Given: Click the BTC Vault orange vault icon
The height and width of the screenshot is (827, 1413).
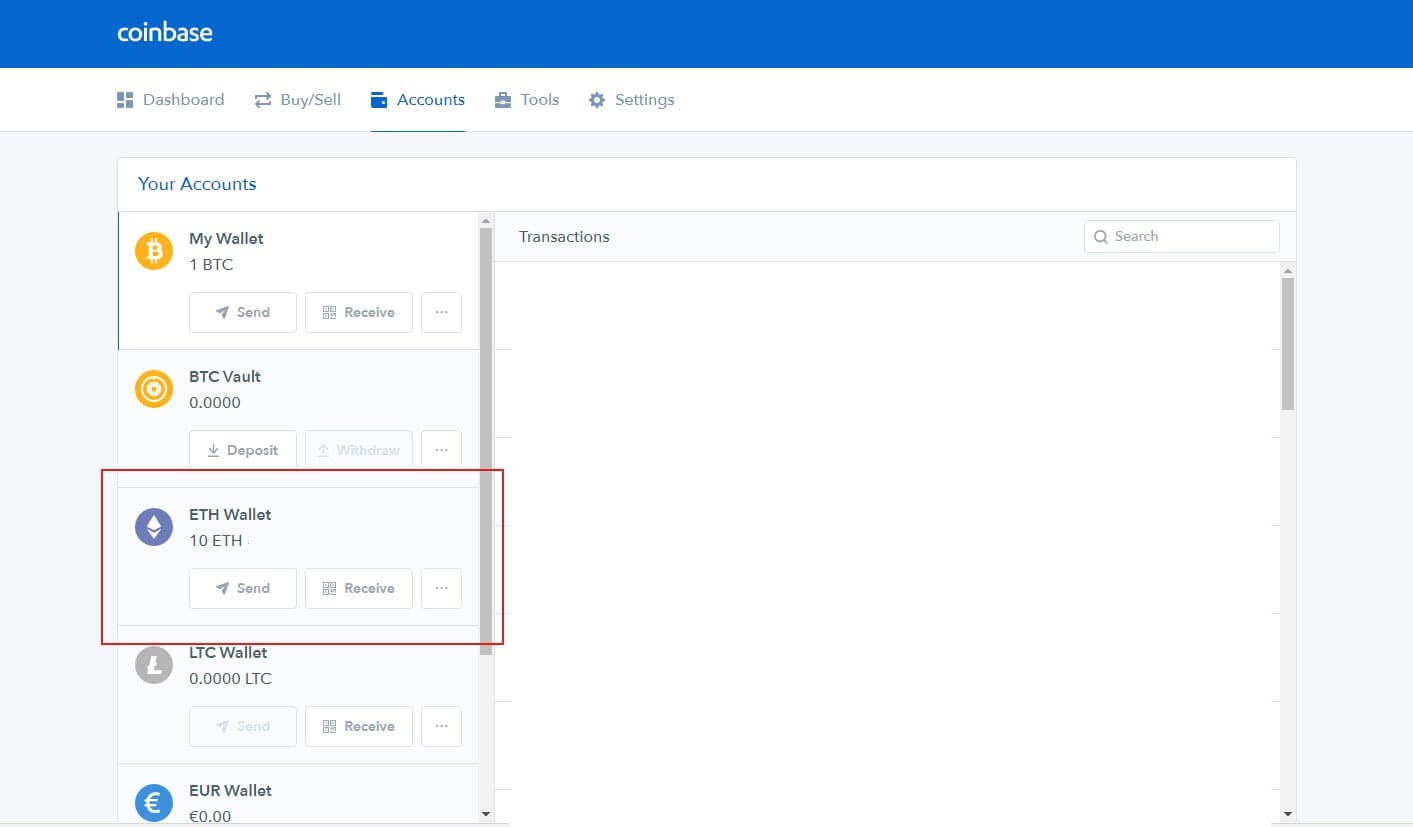Looking at the screenshot, I should pyautogui.click(x=153, y=389).
